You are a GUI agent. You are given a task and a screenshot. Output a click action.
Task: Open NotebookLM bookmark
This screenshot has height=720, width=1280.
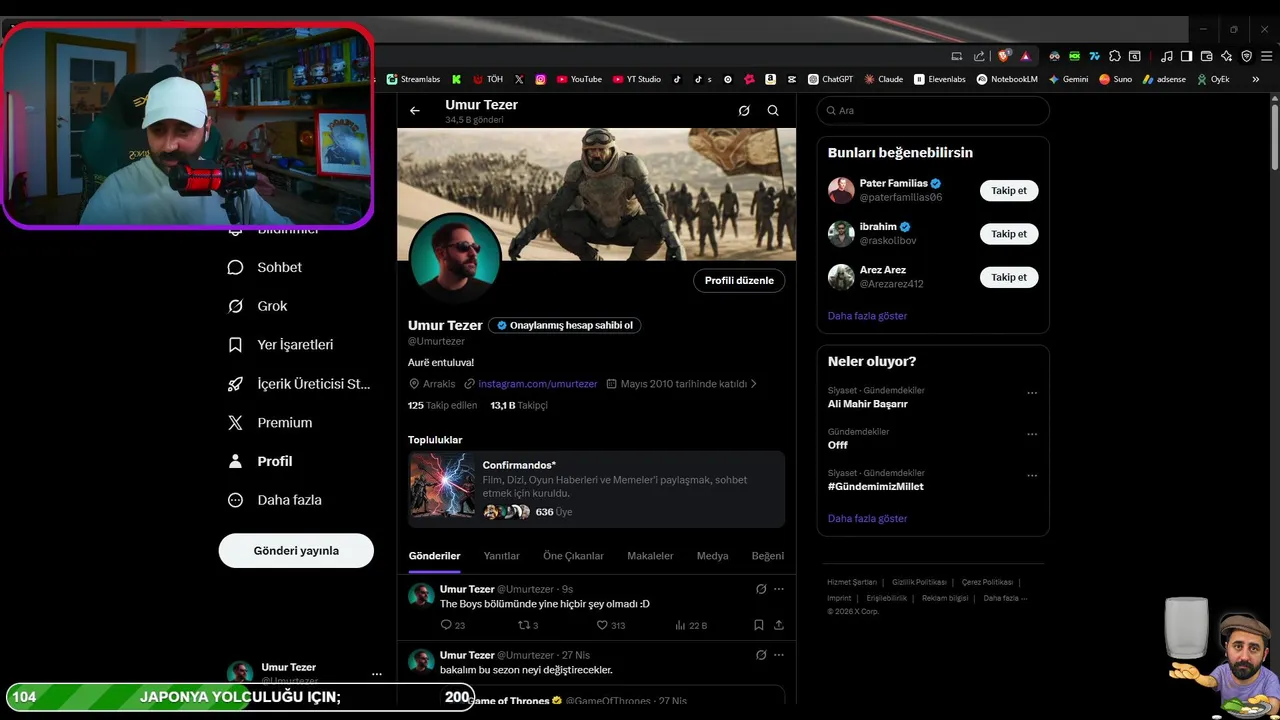pyautogui.click(x=1007, y=79)
